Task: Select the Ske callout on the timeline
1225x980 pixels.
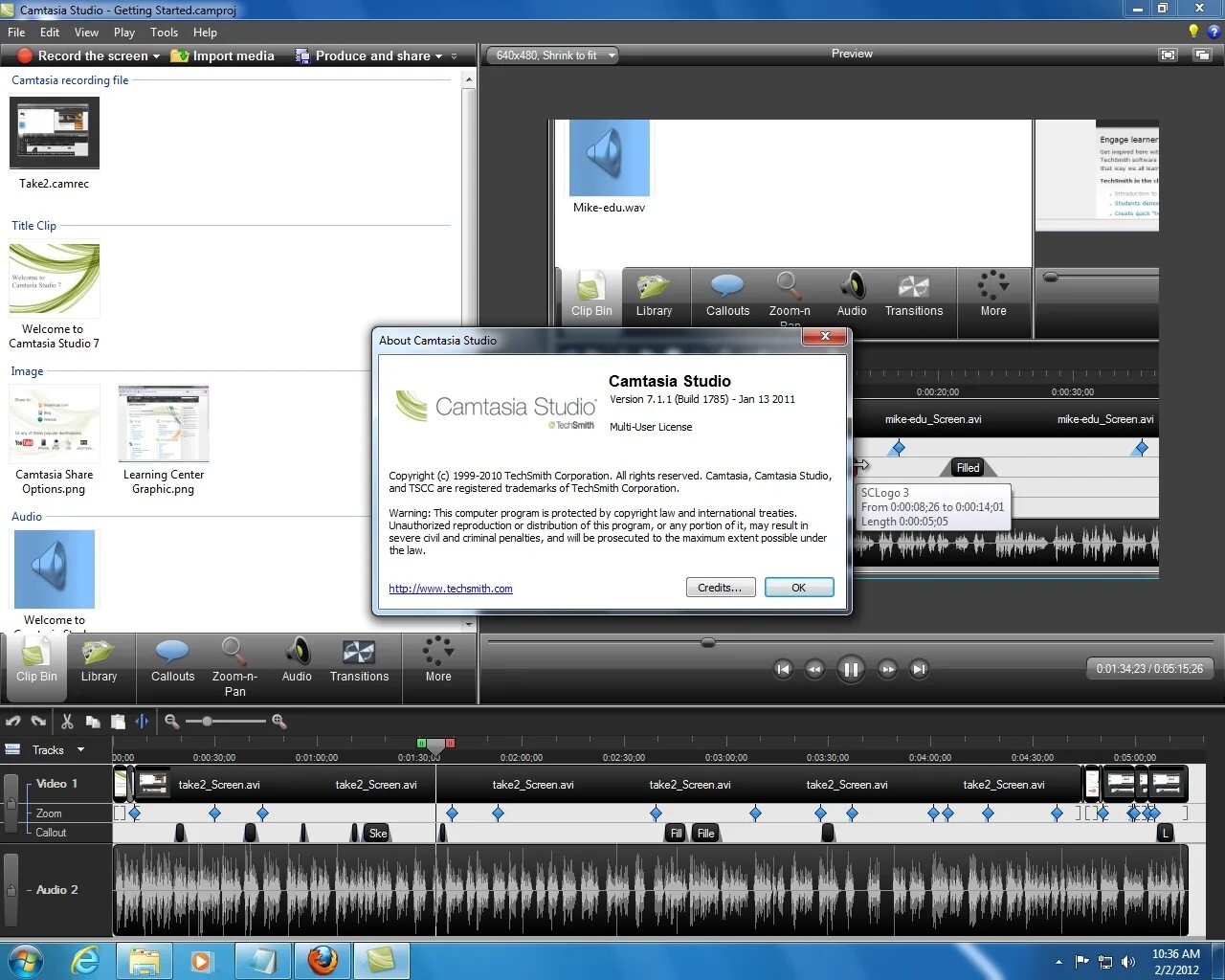Action: tap(378, 834)
